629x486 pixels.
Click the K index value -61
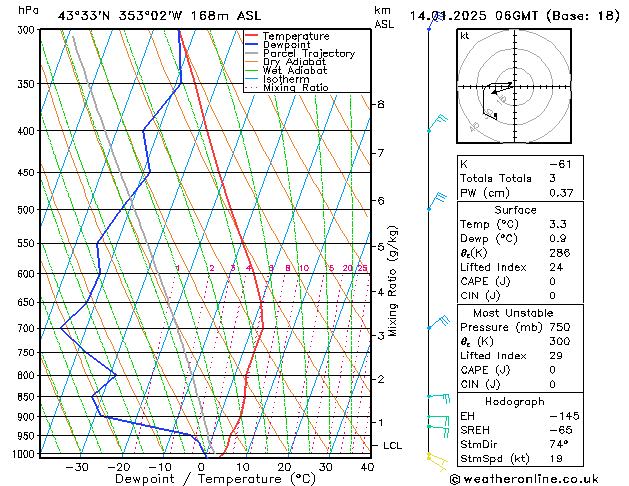point(560,164)
